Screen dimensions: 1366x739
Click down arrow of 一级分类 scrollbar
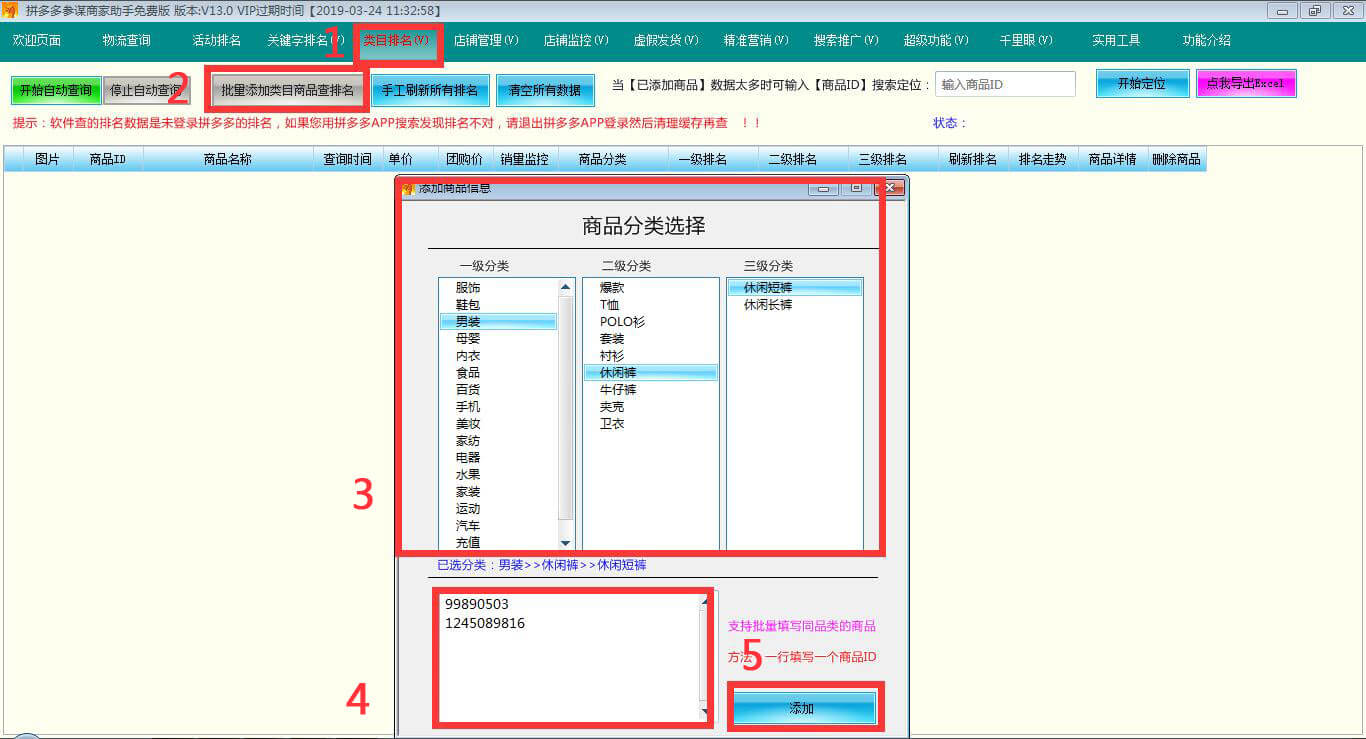pyautogui.click(x=566, y=543)
